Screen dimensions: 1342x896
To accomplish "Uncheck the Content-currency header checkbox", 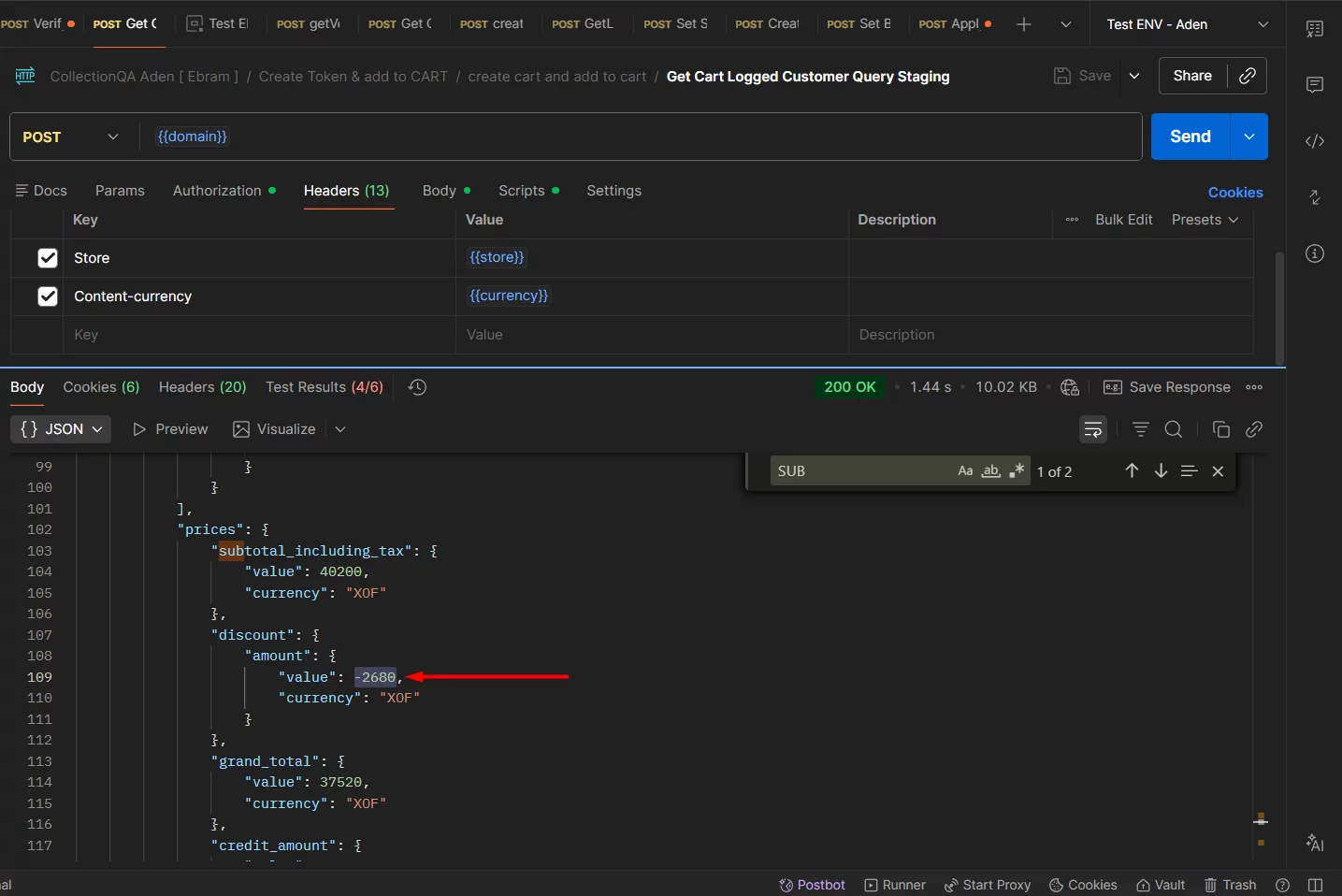I will (48, 296).
